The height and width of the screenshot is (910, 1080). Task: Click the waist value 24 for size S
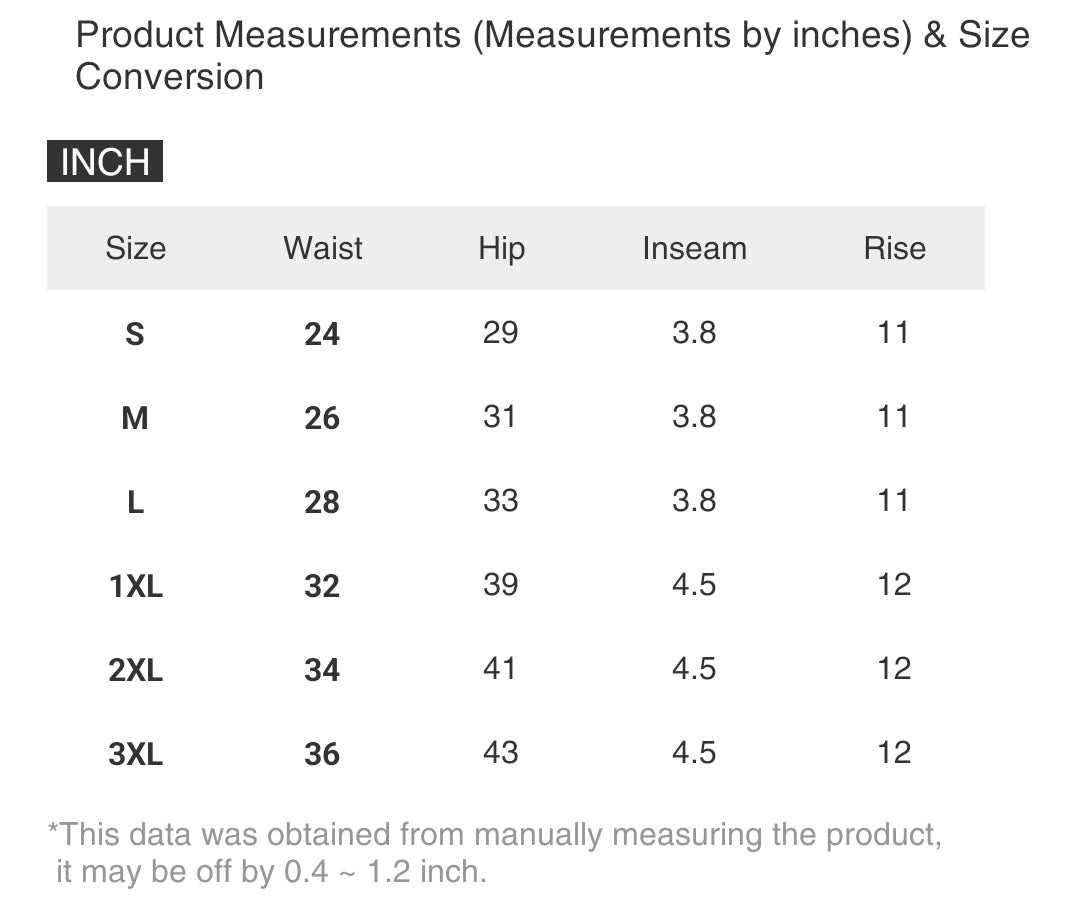(322, 334)
